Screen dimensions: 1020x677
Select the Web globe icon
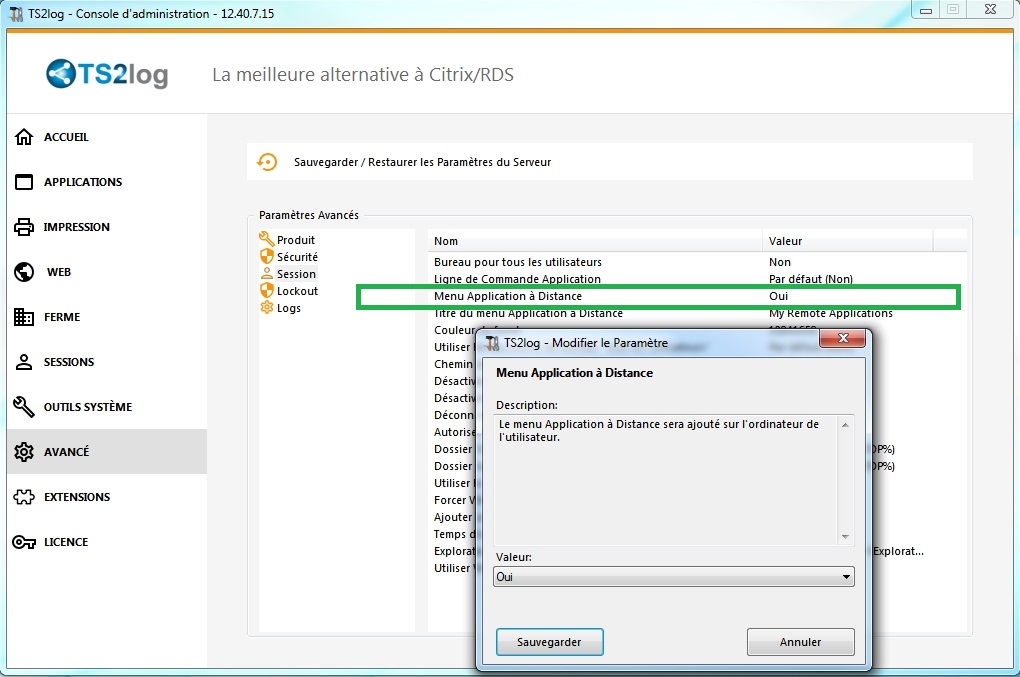[24, 272]
